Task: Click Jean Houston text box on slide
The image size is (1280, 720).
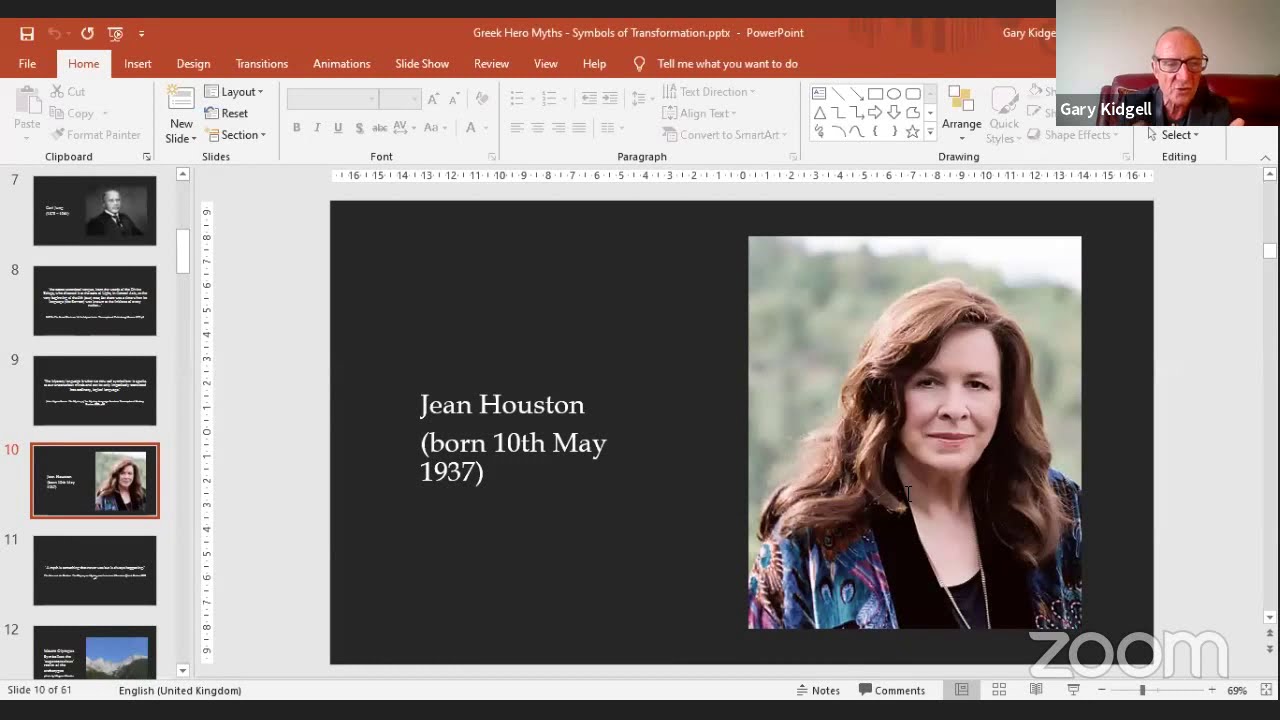Action: pos(513,438)
